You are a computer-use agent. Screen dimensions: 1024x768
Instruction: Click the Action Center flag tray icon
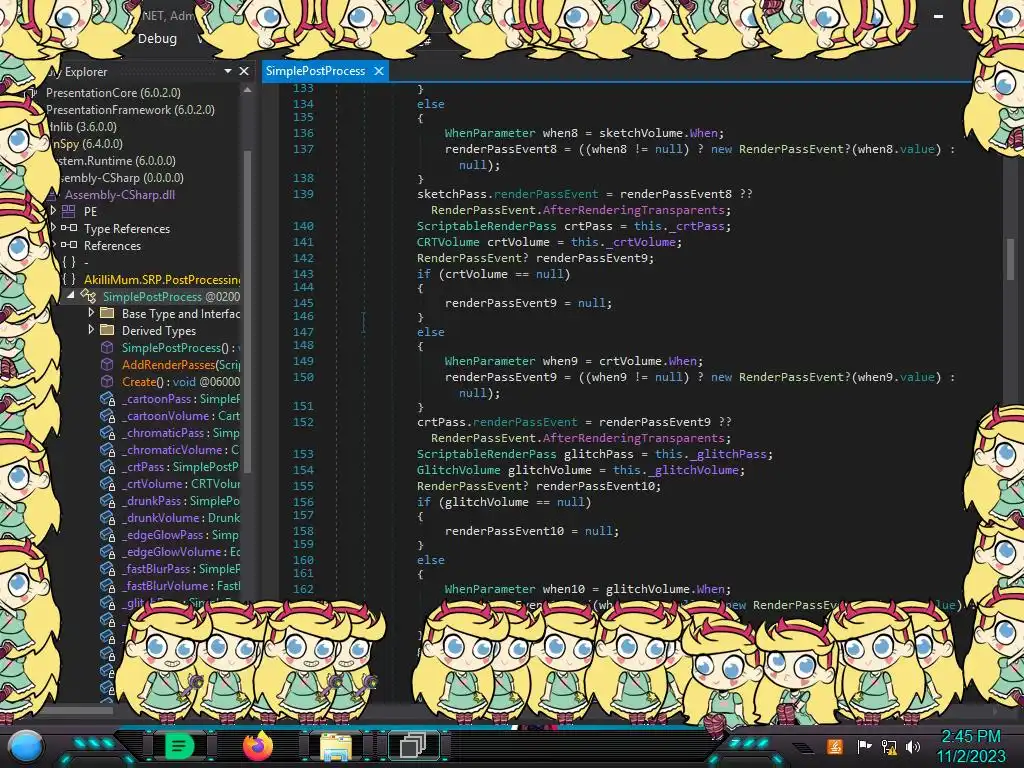(x=865, y=746)
